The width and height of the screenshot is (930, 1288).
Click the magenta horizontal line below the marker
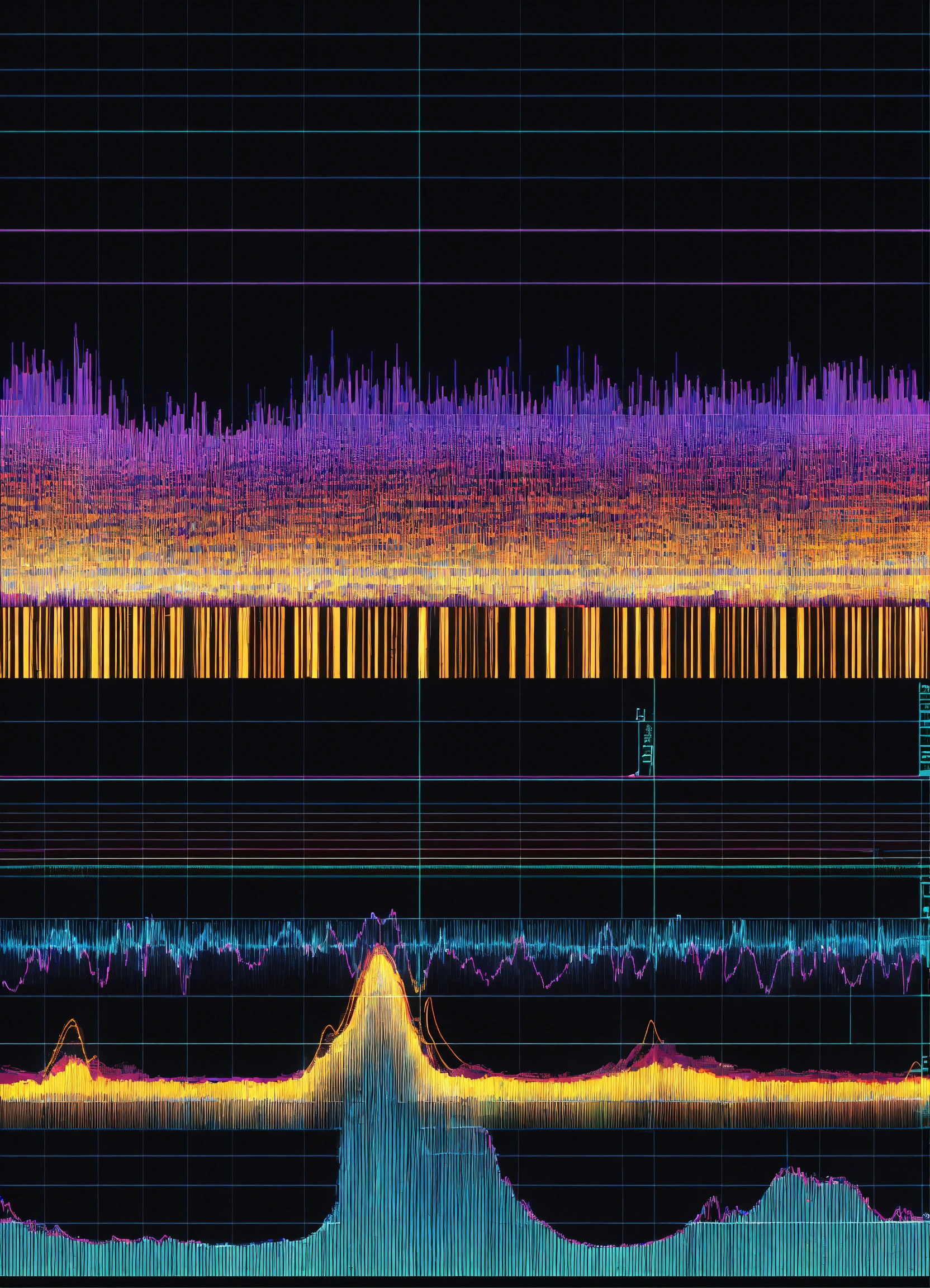[341, 776]
